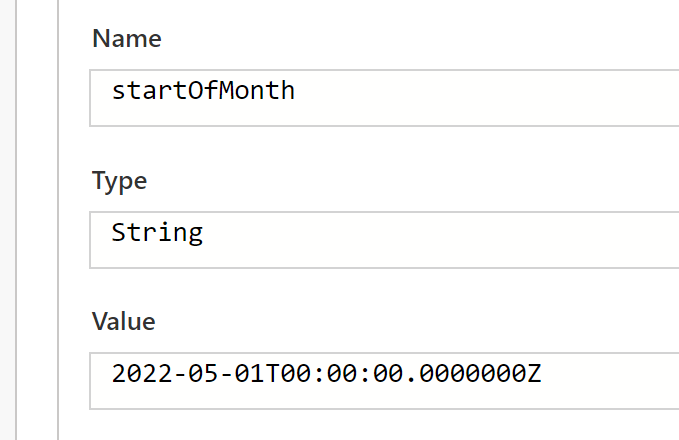
Task: Place cursor after String in Type box
Action: click(205, 233)
